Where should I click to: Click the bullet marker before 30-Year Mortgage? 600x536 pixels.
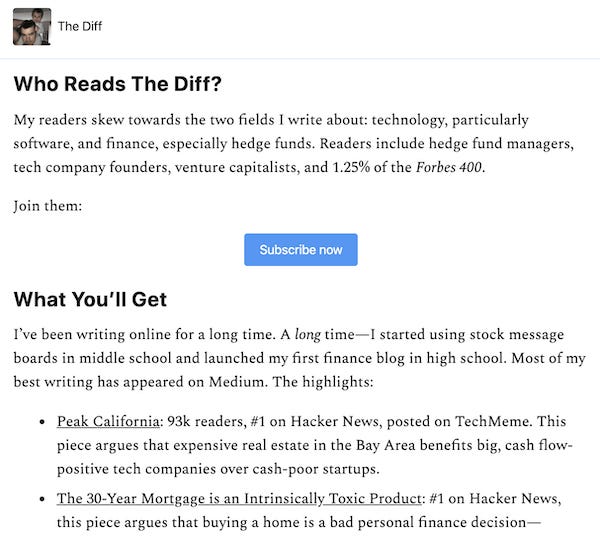(42, 499)
